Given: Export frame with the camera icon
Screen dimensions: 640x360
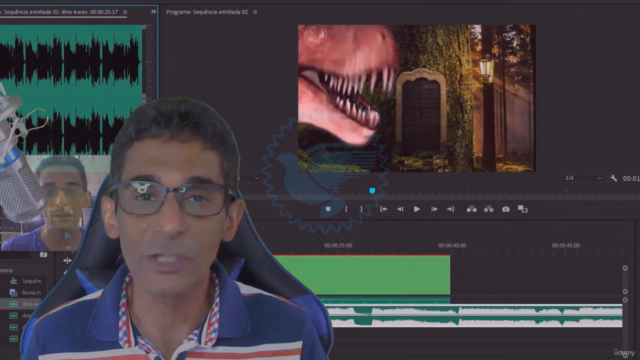Looking at the screenshot, I should (x=506, y=209).
